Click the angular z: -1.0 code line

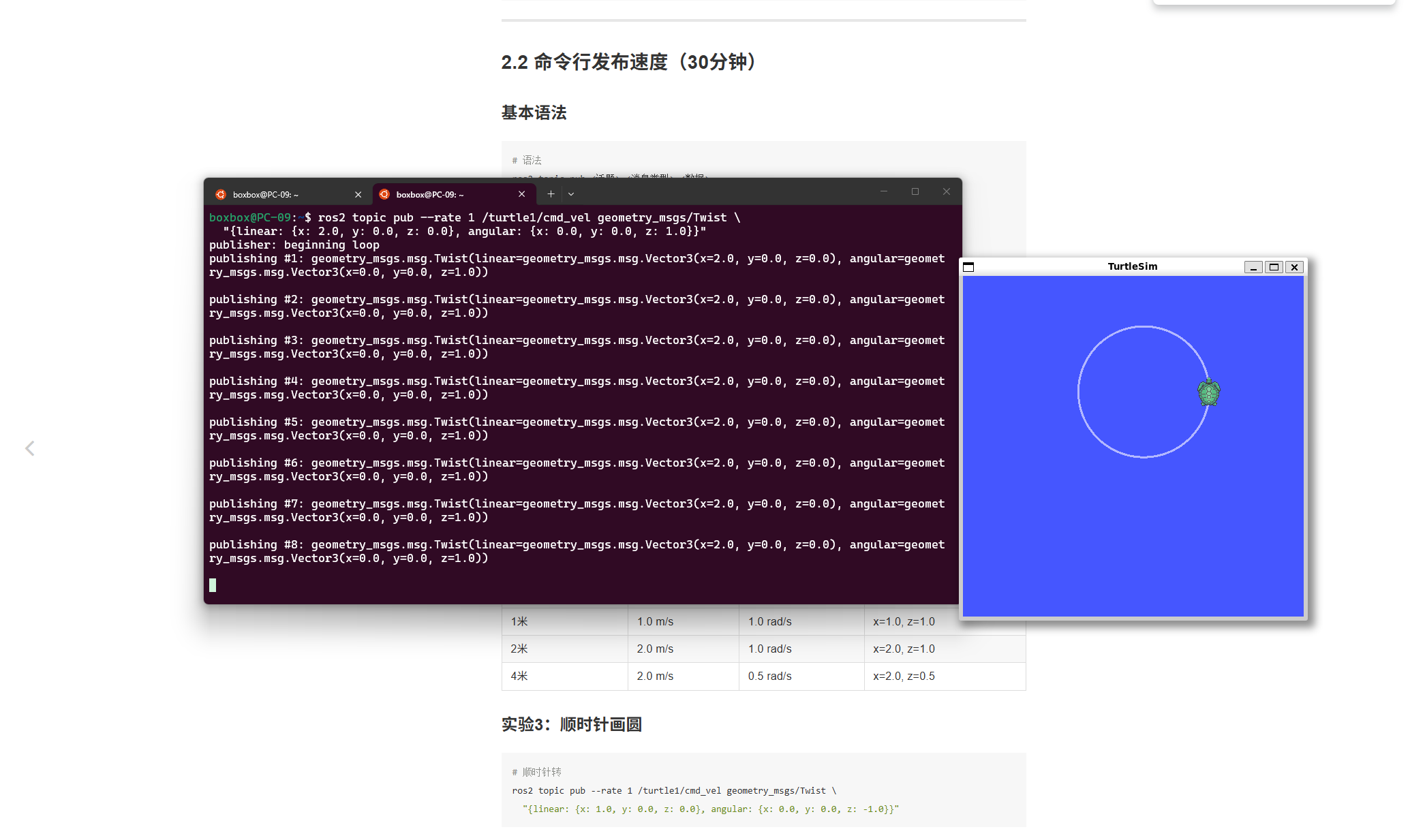(710, 809)
